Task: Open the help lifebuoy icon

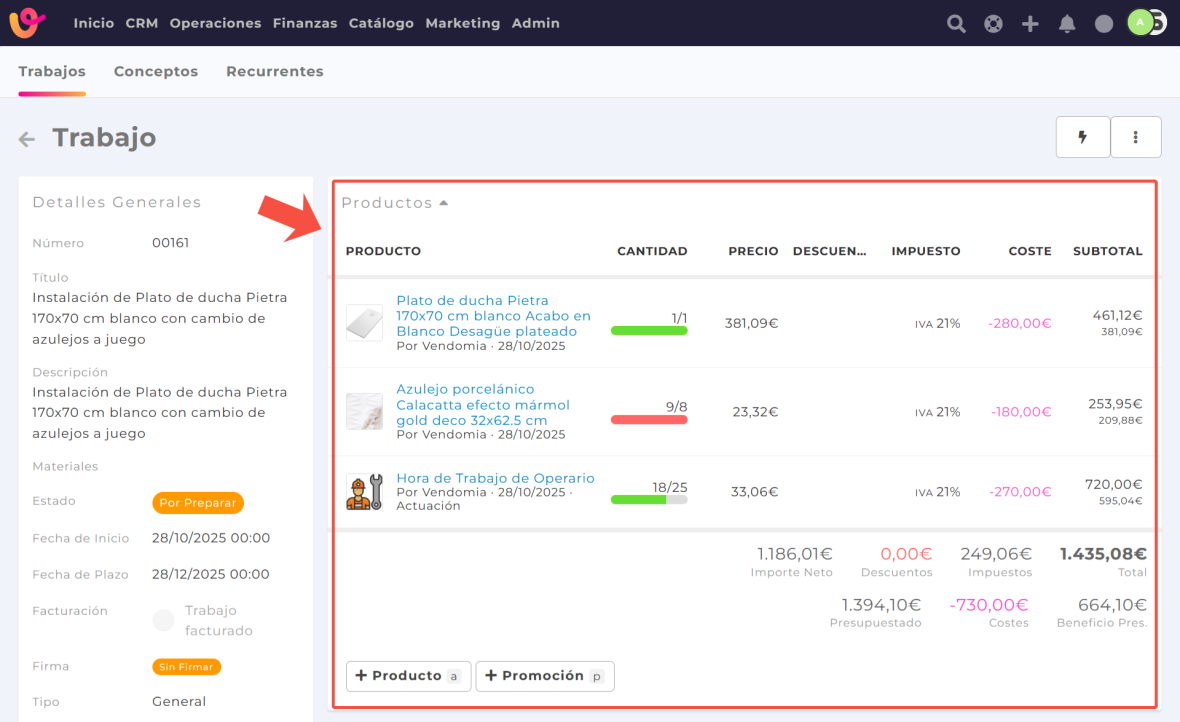Action: tap(993, 24)
